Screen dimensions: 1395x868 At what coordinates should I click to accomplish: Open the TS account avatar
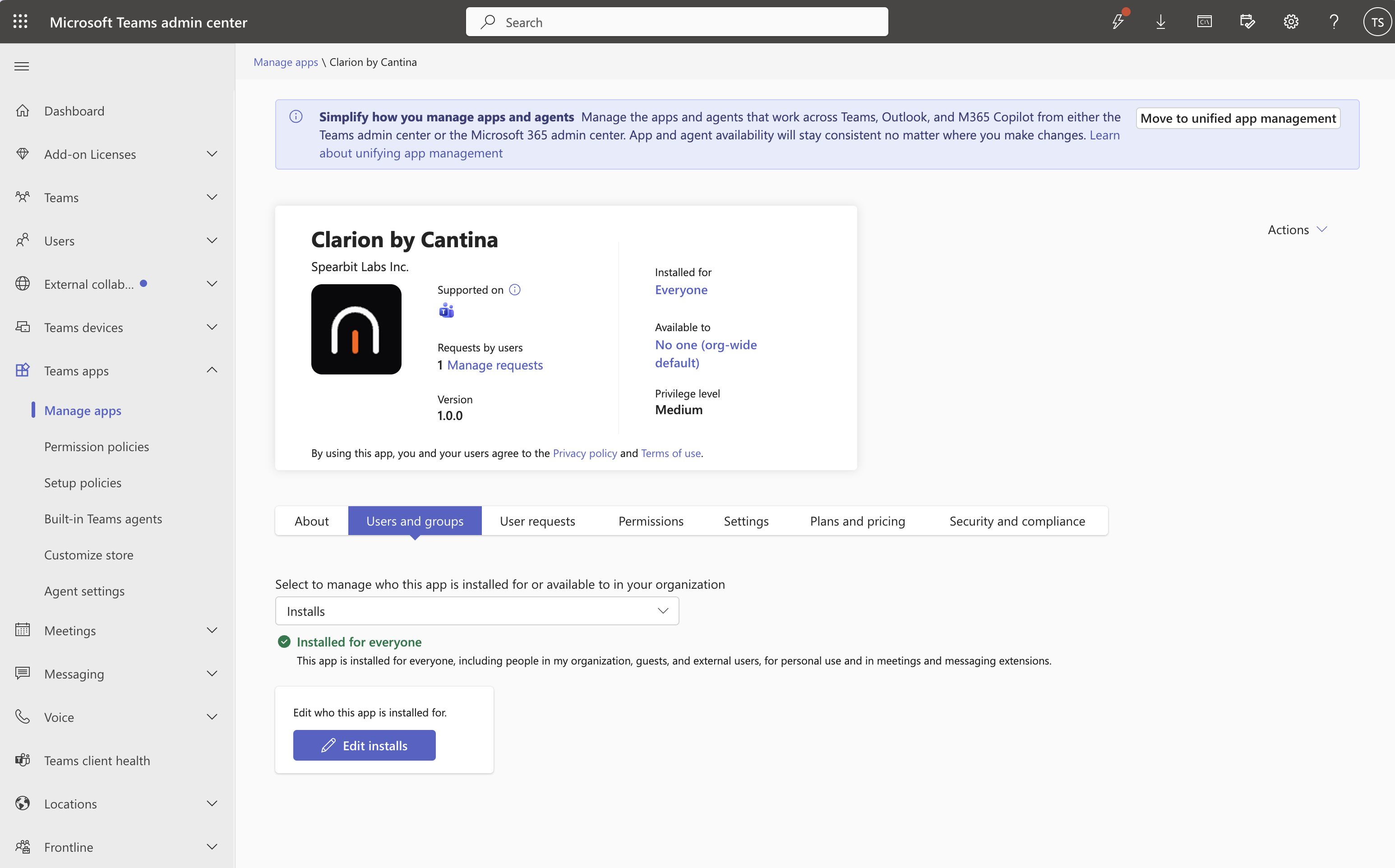[1377, 22]
